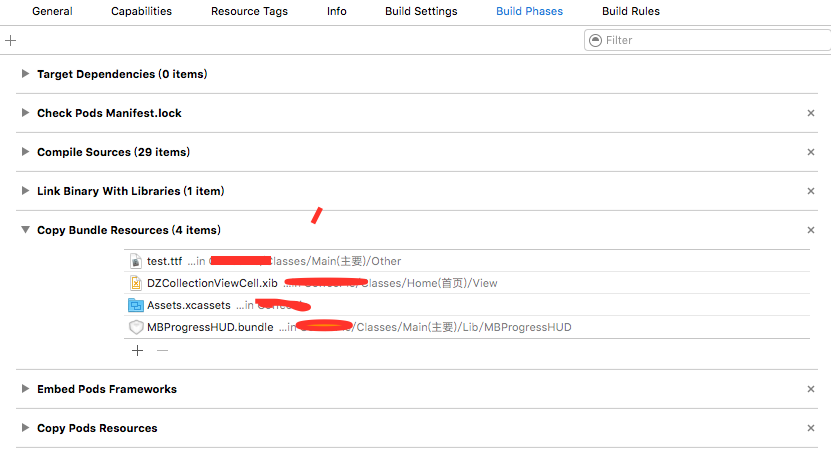The height and width of the screenshot is (455, 831).
Task: Go to the Build Rules tab
Action: coord(630,11)
